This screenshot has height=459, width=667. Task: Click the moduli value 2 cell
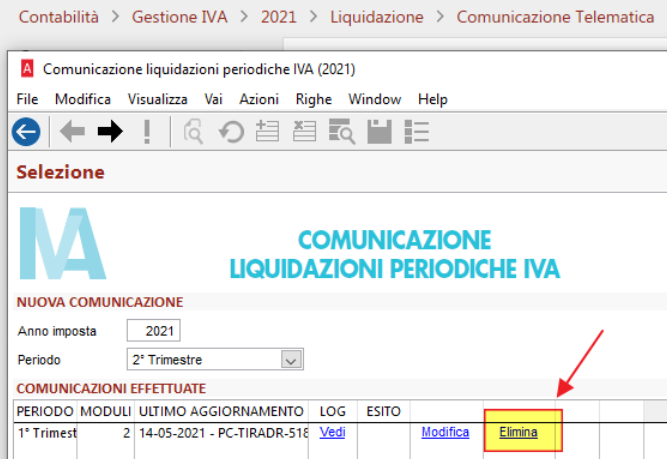pos(105,433)
